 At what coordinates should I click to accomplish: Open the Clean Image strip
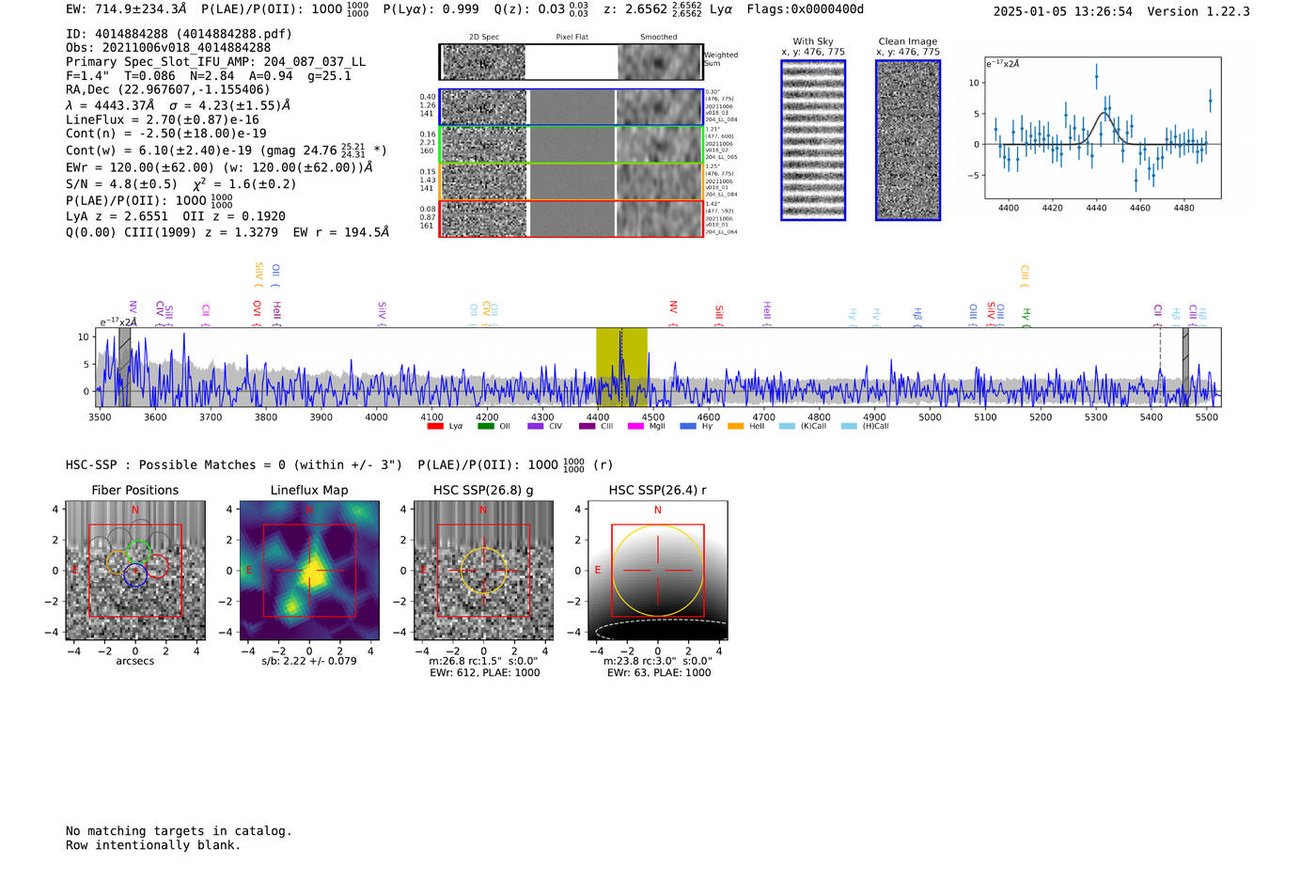908,140
